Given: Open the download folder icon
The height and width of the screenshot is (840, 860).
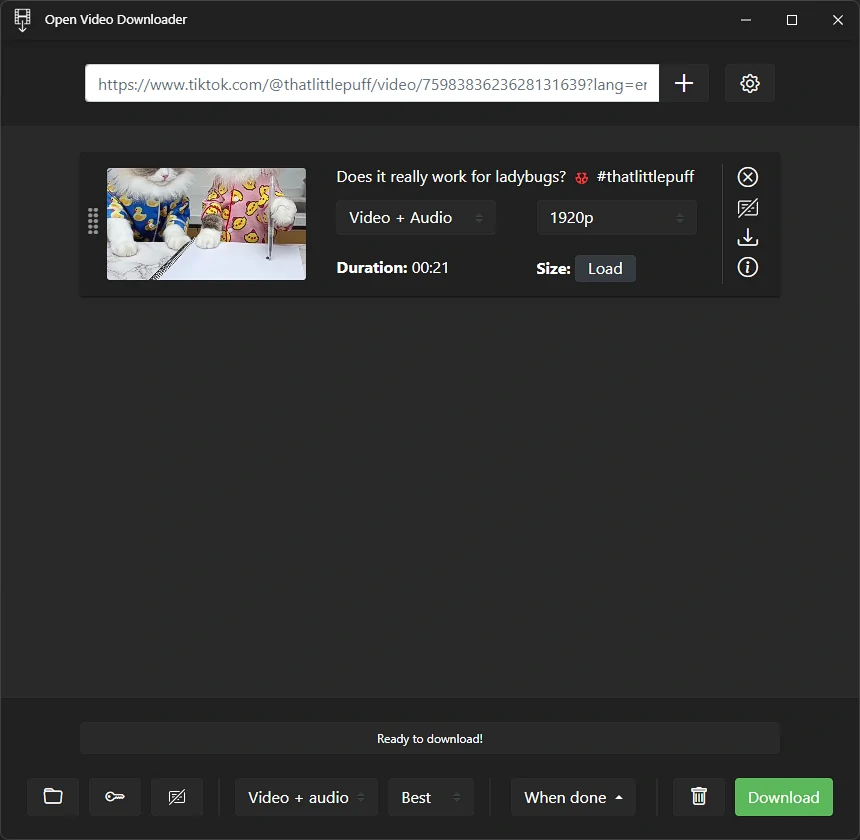Looking at the screenshot, I should pos(53,797).
